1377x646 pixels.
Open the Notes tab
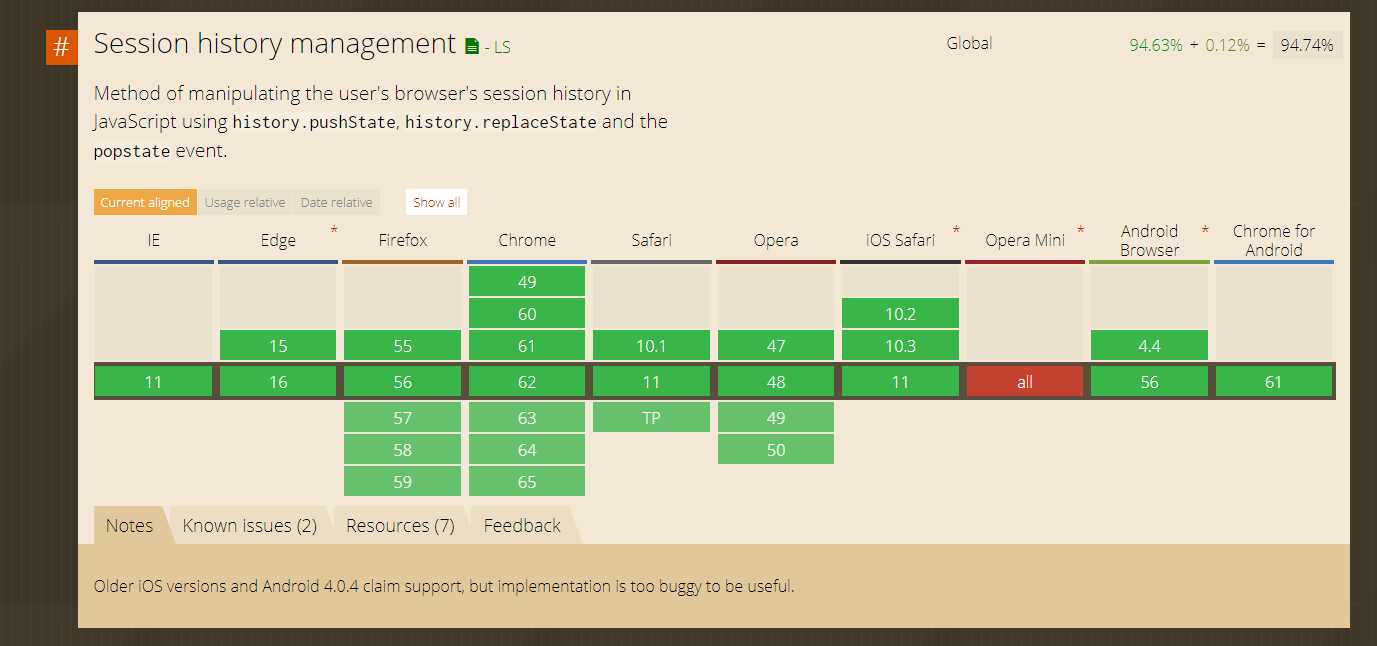[x=130, y=525]
